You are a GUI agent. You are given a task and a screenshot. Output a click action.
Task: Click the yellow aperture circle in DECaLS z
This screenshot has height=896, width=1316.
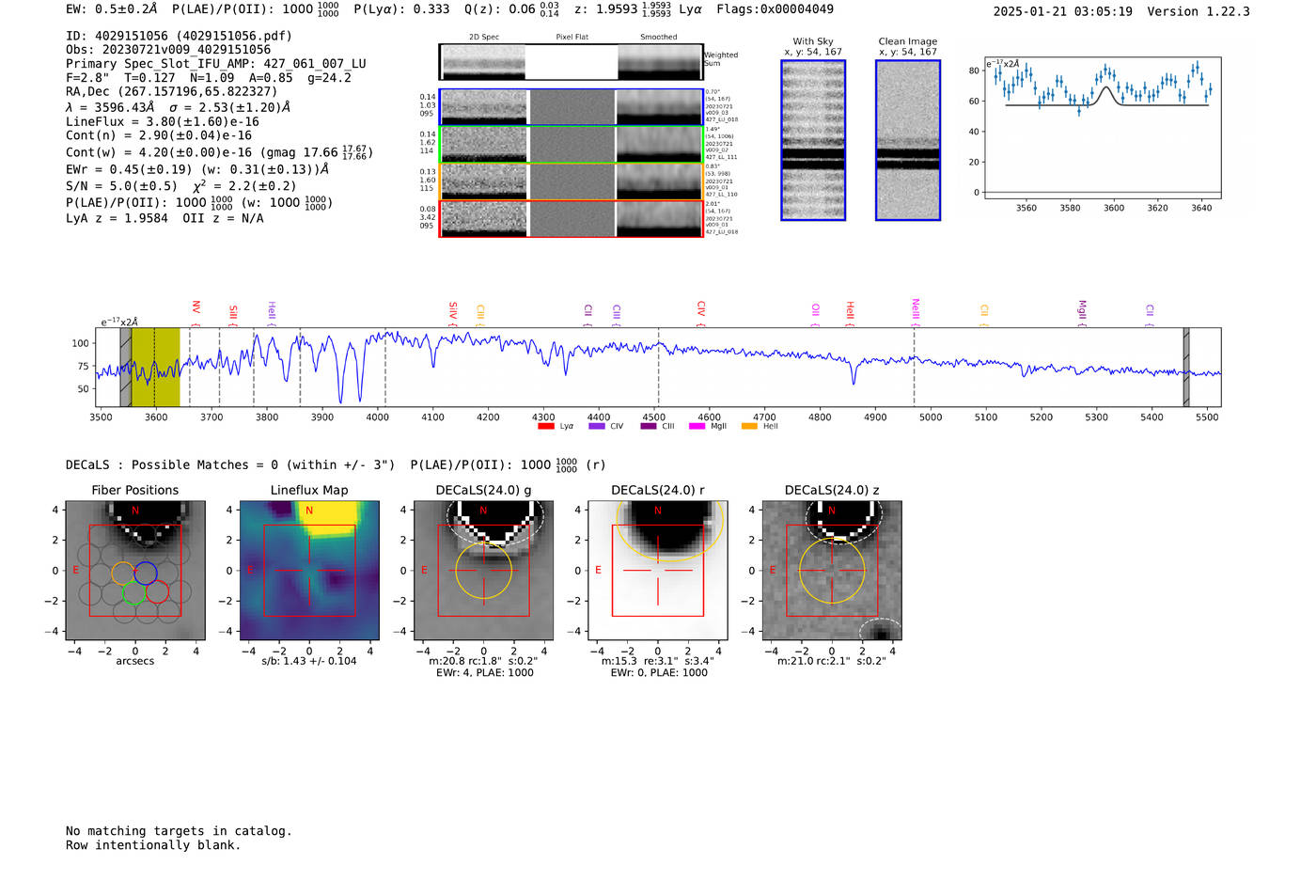pos(832,571)
